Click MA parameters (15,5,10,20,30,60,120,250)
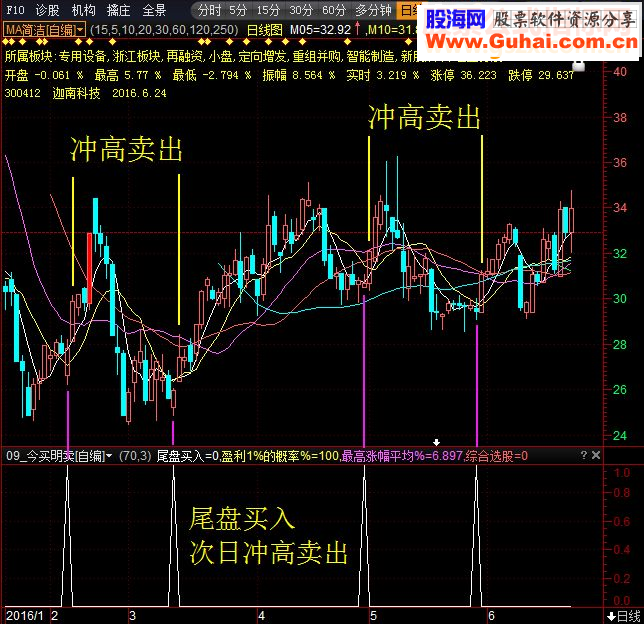This screenshot has height=624, width=644. click(x=164, y=30)
